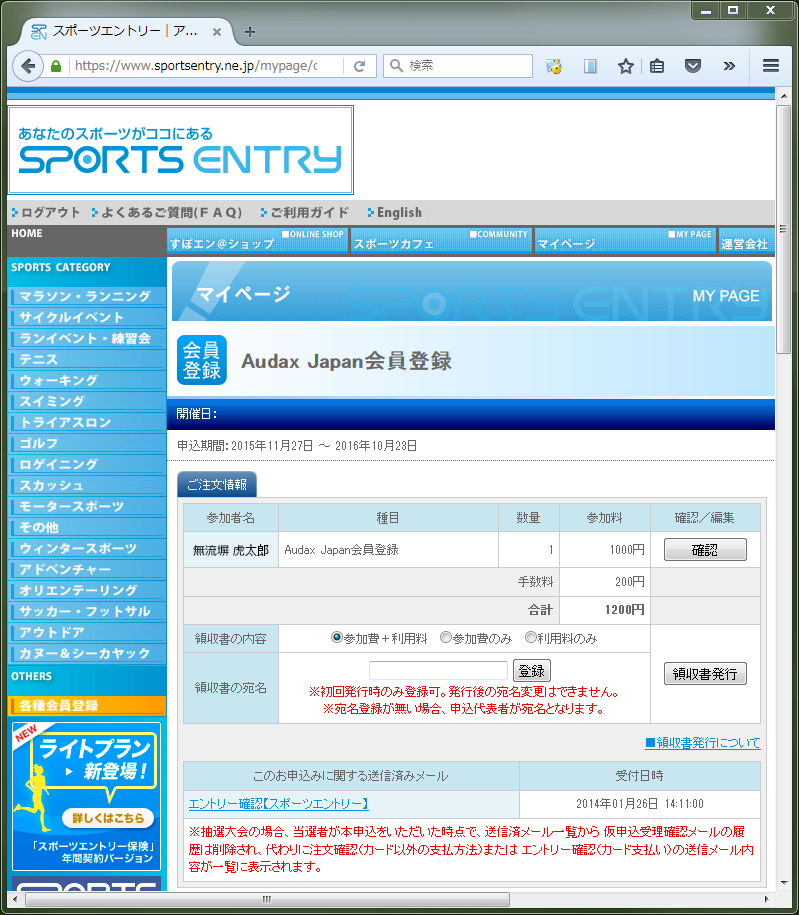Screen dimensions: 799x915
Task: Open the Firefox hamburger menu
Action: tap(771, 65)
